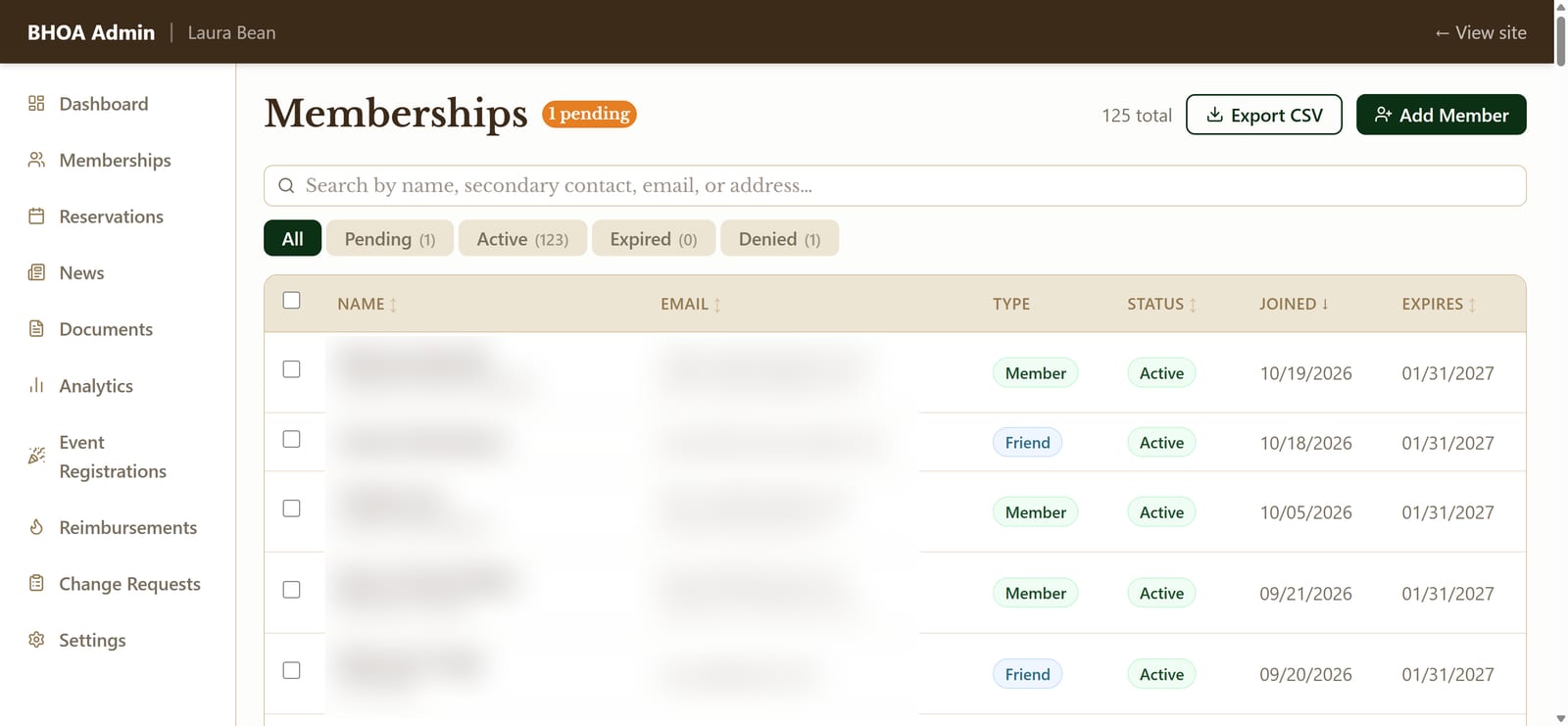Viewport: 1568px width, 726px height.
Task: Filter by Expired memberships
Action: point(654,238)
